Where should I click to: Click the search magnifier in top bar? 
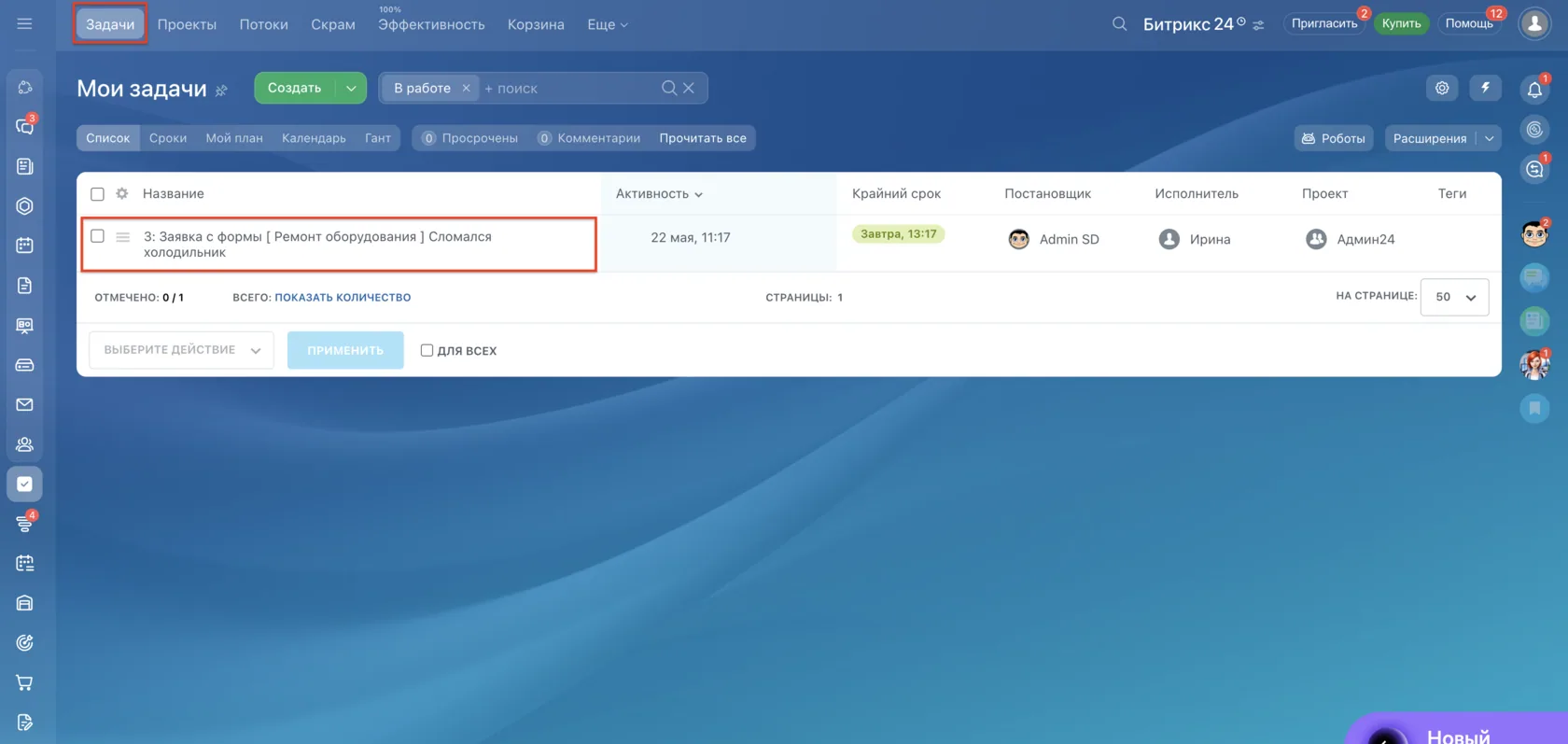[1119, 24]
